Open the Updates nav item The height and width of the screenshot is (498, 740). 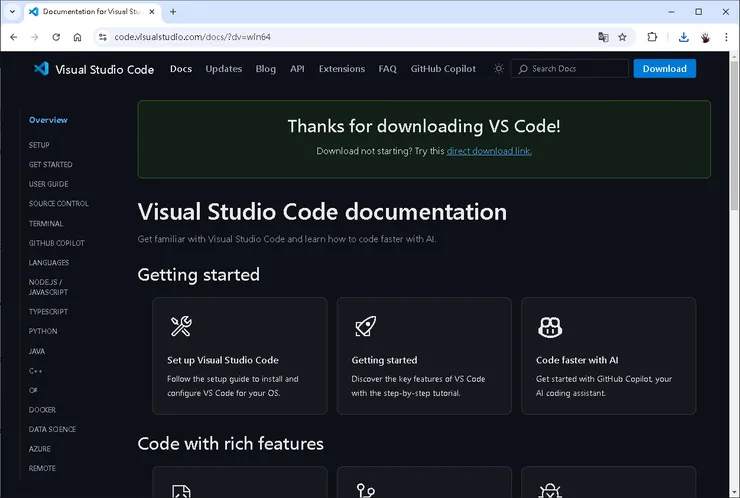pyautogui.click(x=224, y=69)
